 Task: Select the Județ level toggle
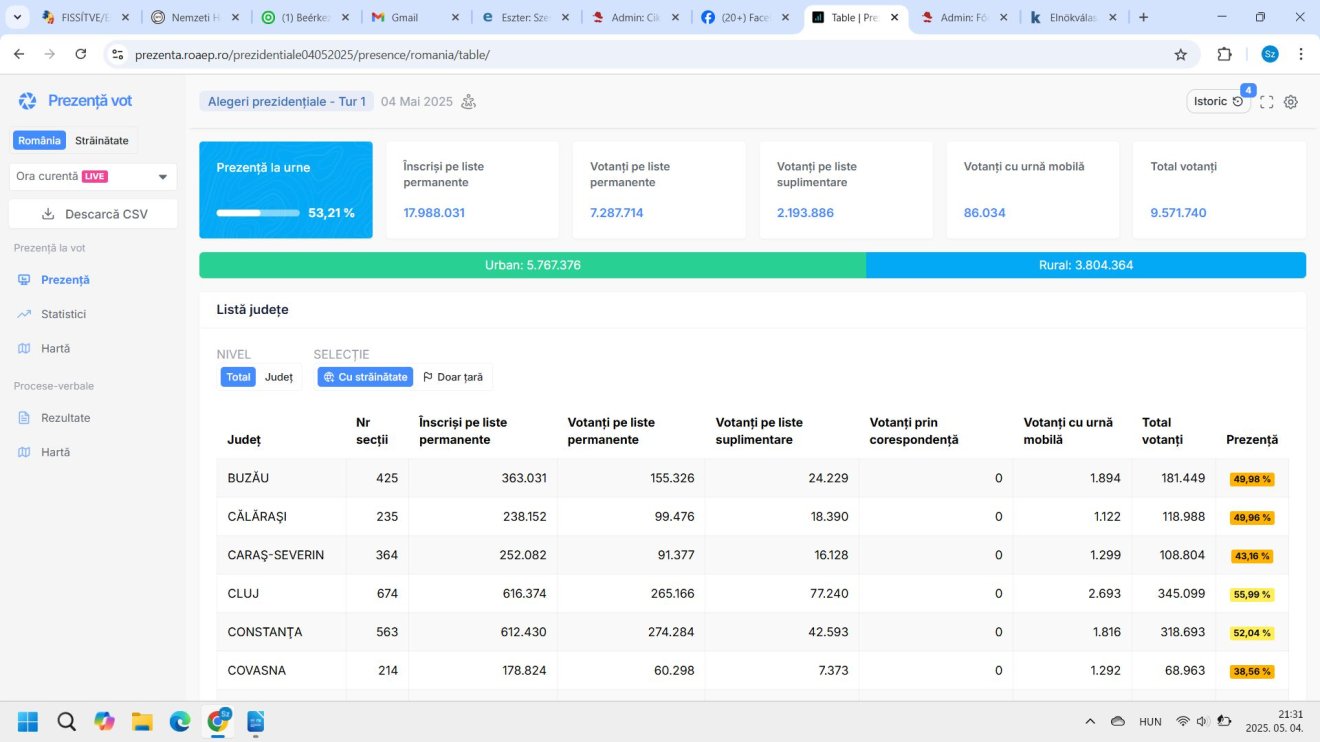coord(278,377)
